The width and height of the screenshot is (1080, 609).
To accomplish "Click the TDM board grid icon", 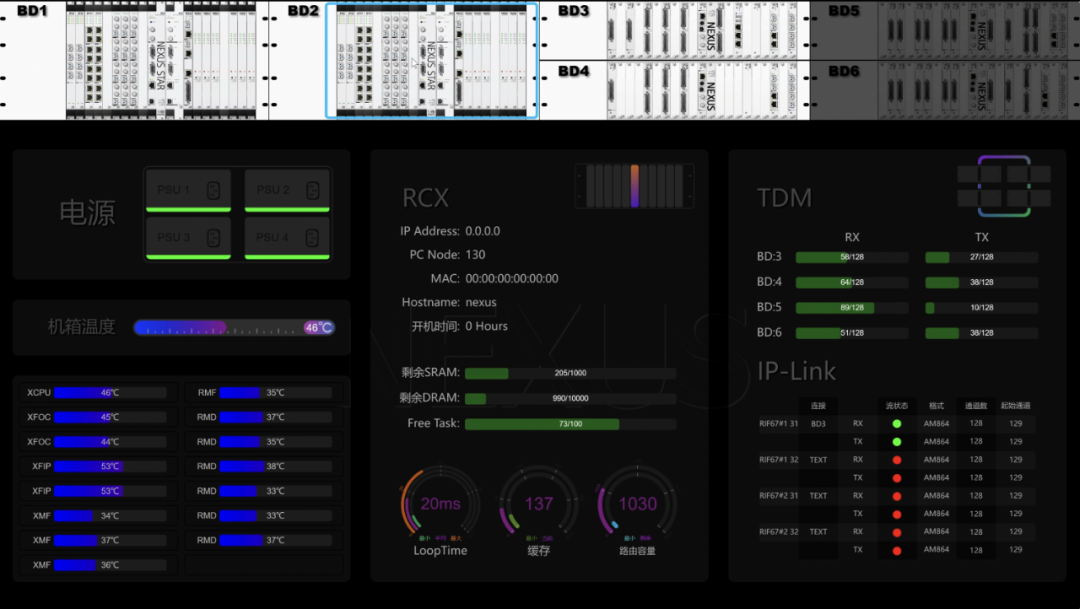I will pos(1003,186).
